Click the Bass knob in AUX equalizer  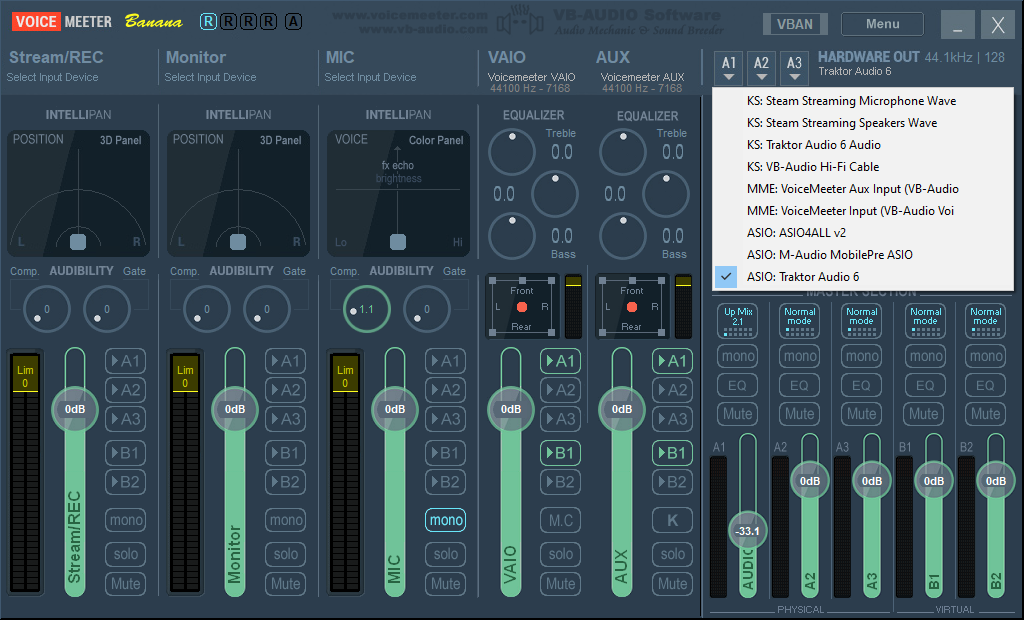(622, 236)
